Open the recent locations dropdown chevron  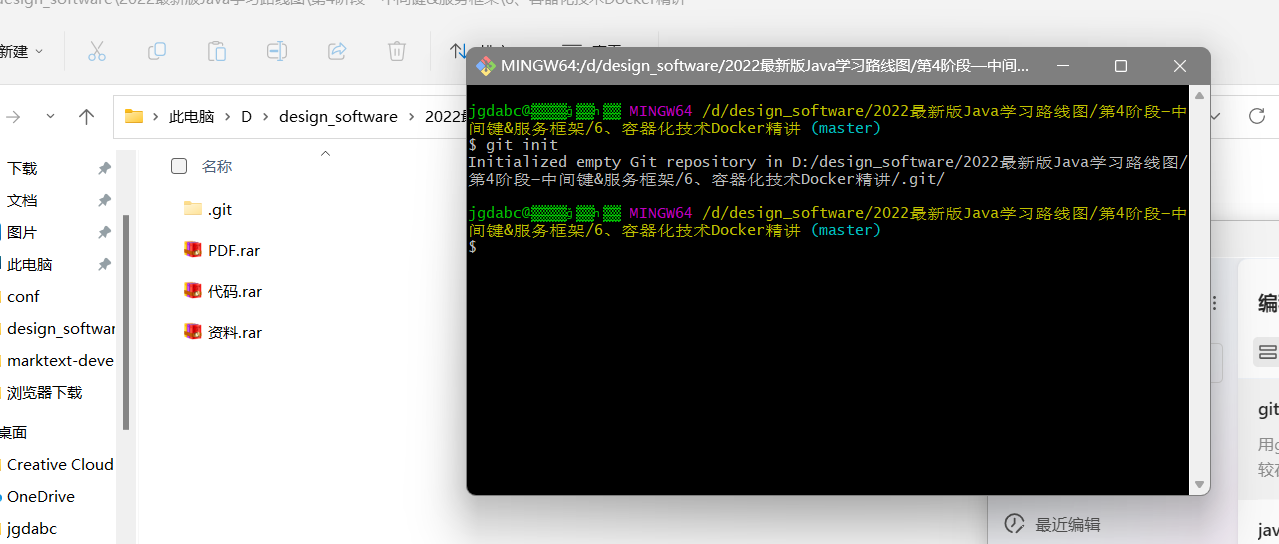pyautogui.click(x=50, y=117)
